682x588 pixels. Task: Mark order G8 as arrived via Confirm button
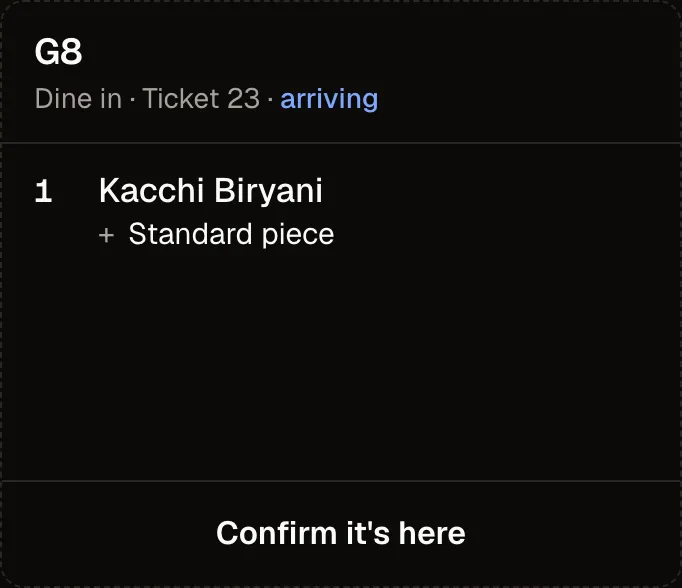(341, 534)
